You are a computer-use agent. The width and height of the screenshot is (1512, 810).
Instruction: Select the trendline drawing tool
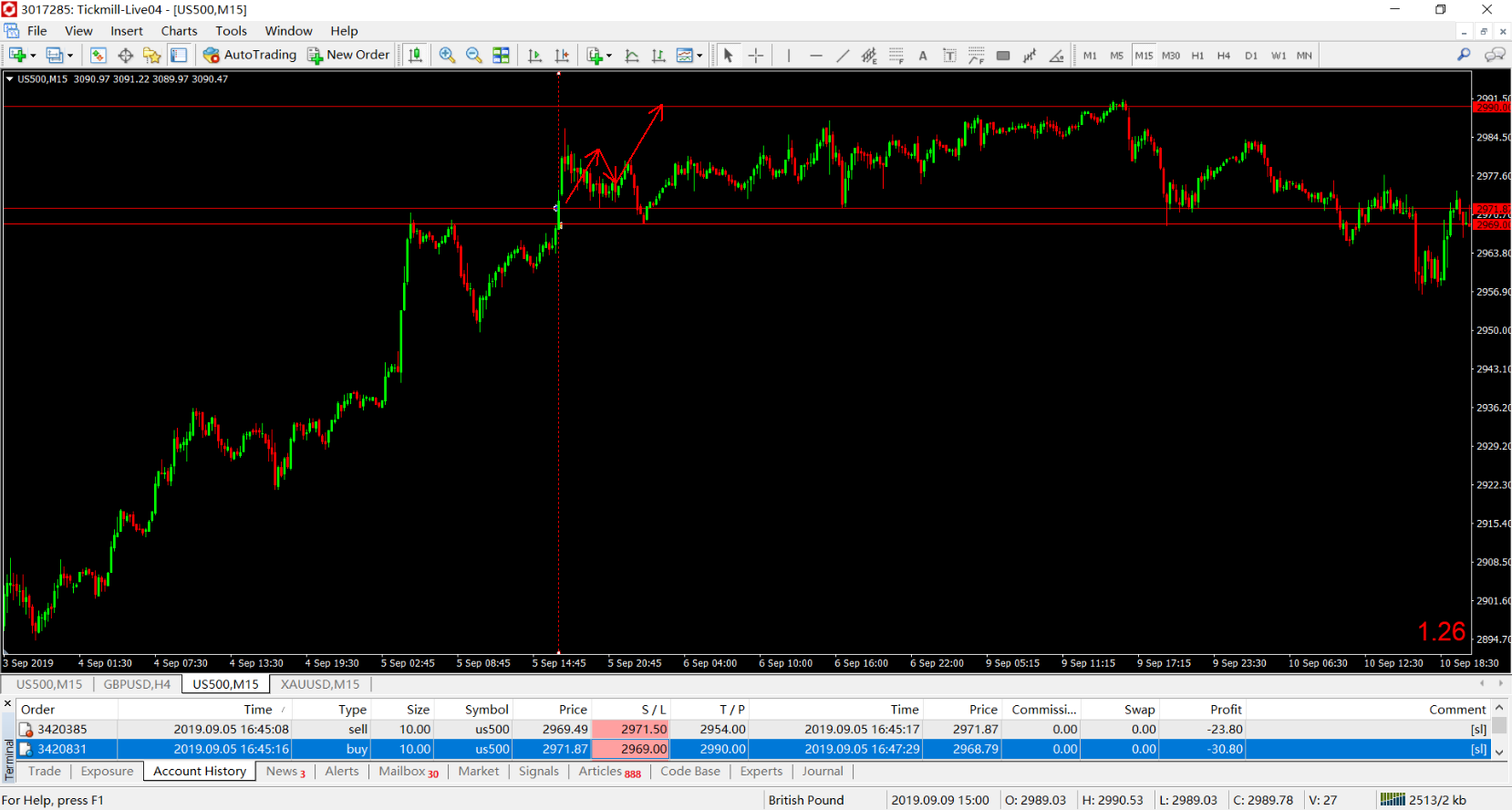coord(843,56)
